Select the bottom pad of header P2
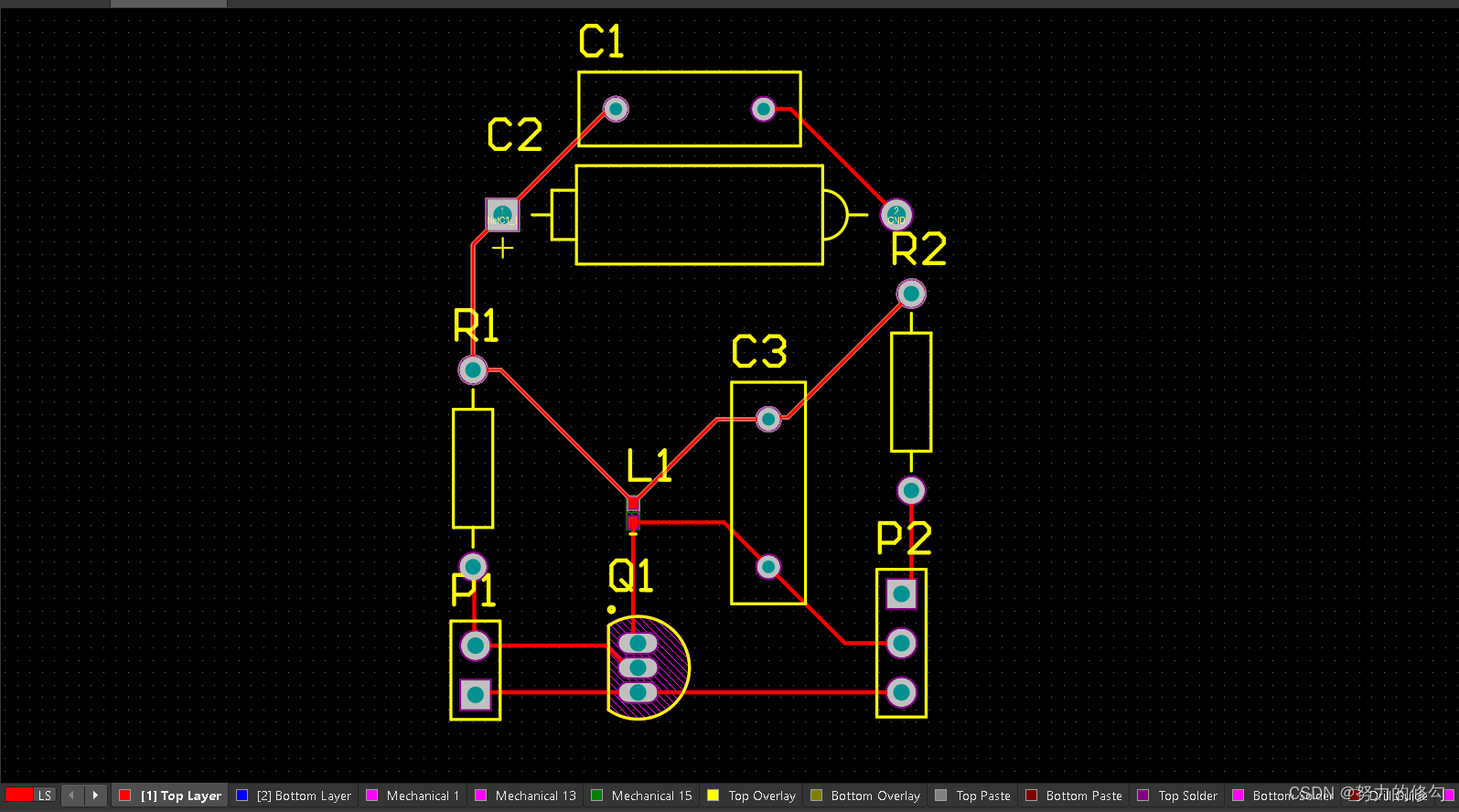The height and width of the screenshot is (812, 1459). click(x=902, y=692)
